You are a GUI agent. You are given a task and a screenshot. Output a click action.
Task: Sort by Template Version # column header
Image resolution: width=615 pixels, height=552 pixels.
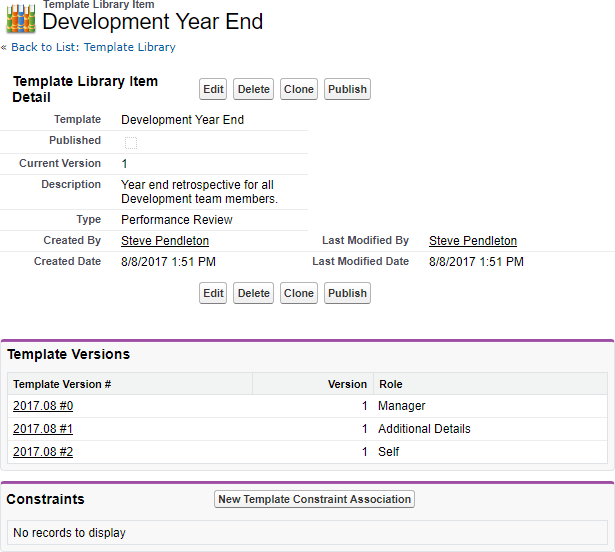[62, 384]
